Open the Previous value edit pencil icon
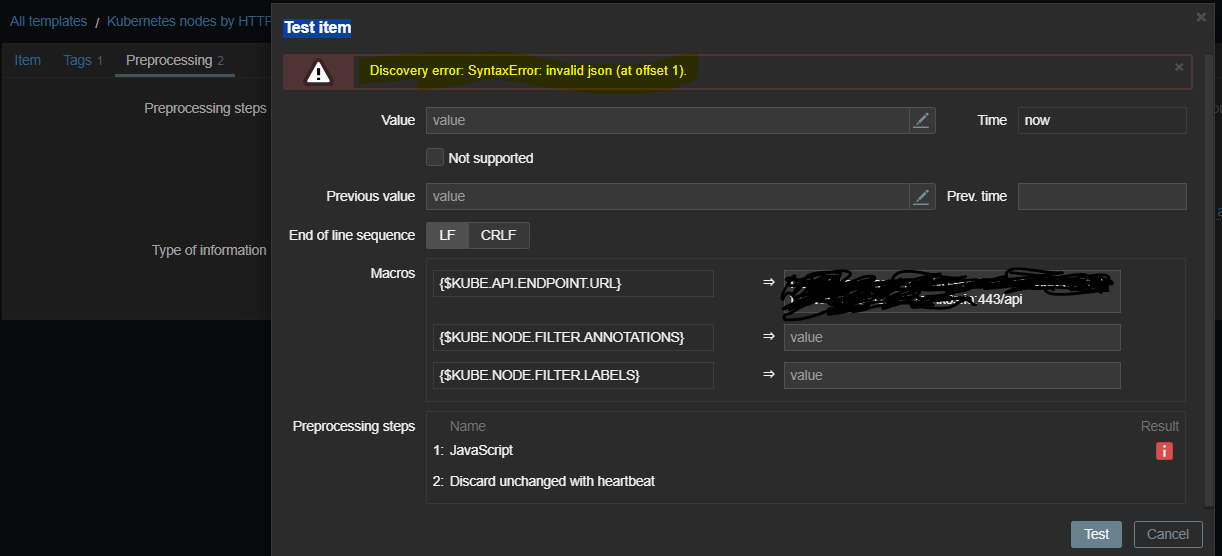The width and height of the screenshot is (1222, 556). [922, 196]
